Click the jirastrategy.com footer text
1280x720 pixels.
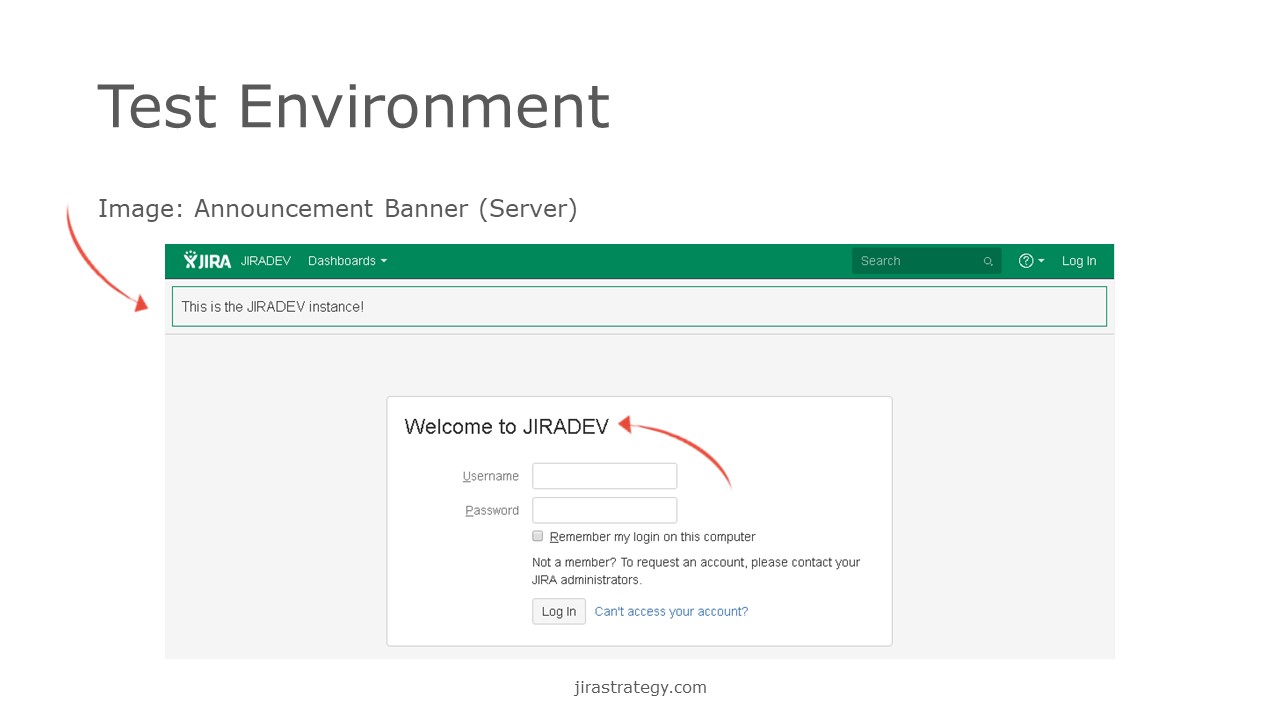click(x=640, y=687)
